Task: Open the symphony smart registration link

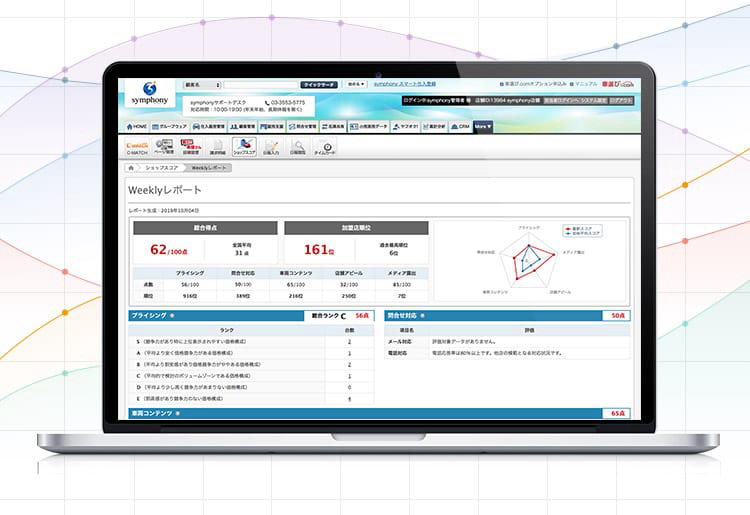Action: point(405,84)
